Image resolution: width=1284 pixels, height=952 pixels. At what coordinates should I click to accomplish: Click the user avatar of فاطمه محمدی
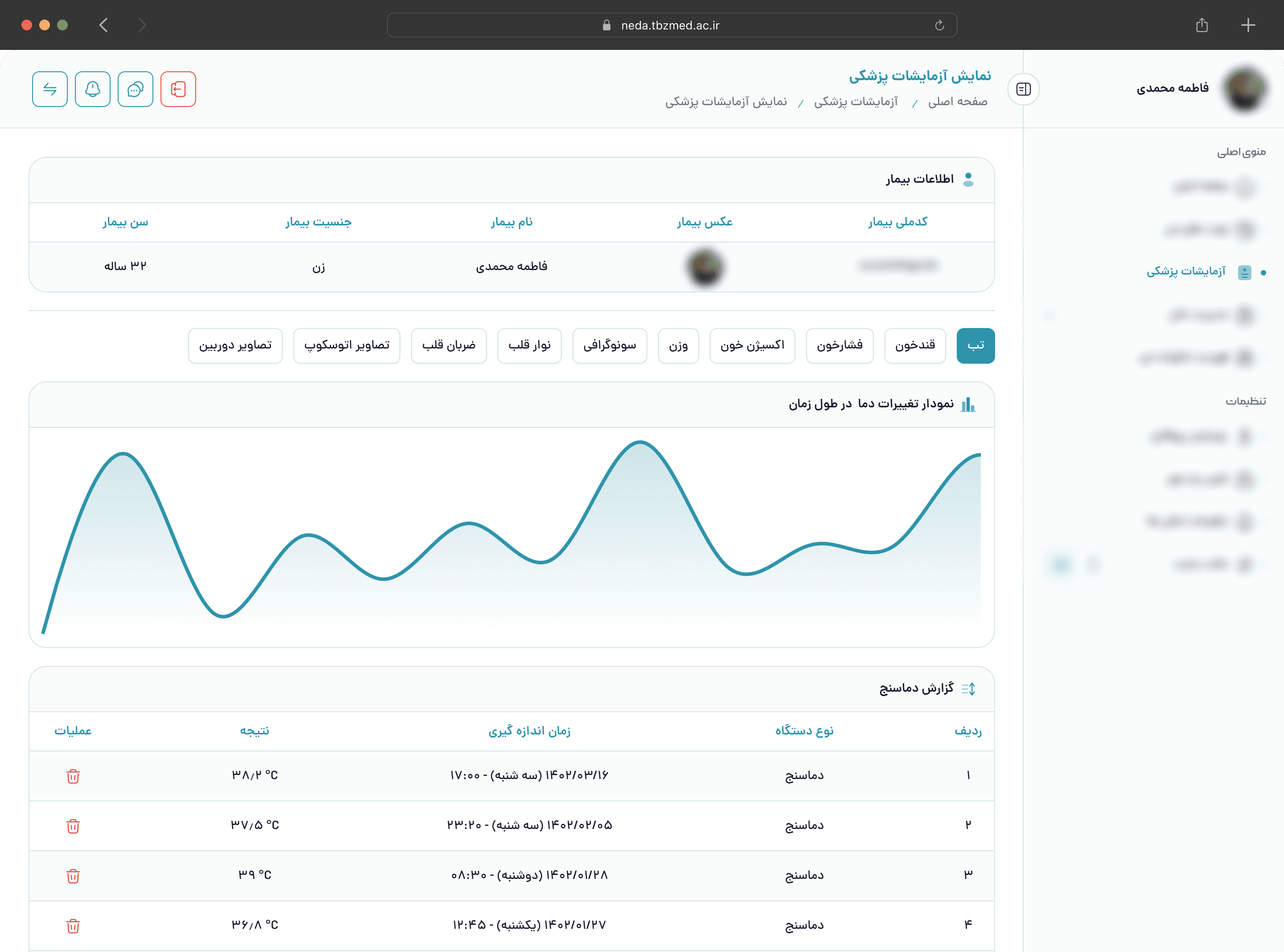[x=1245, y=88]
